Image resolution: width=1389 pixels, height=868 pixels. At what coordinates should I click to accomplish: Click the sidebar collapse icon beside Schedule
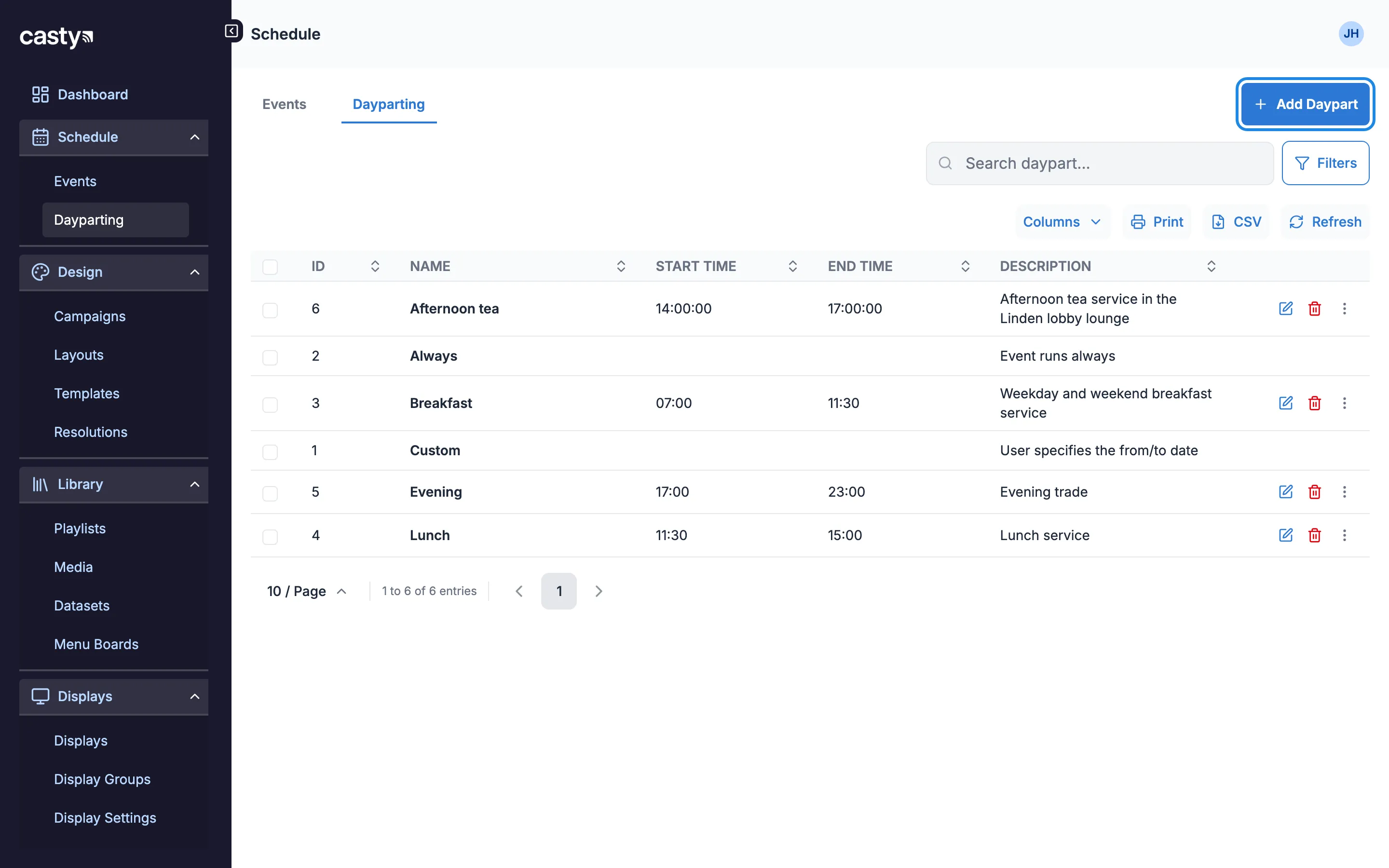(231, 31)
